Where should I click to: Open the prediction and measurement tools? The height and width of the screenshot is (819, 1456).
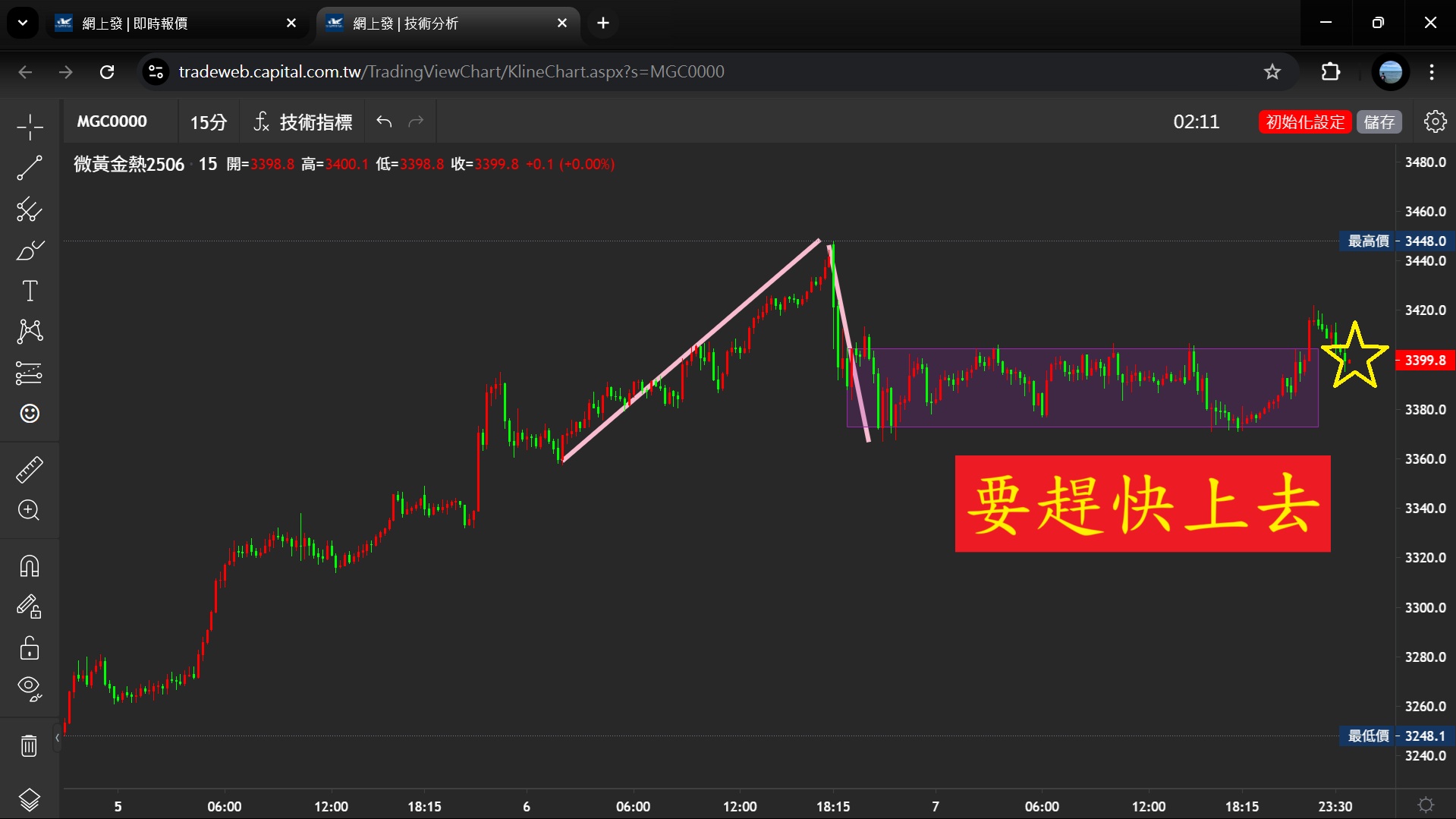click(30, 373)
